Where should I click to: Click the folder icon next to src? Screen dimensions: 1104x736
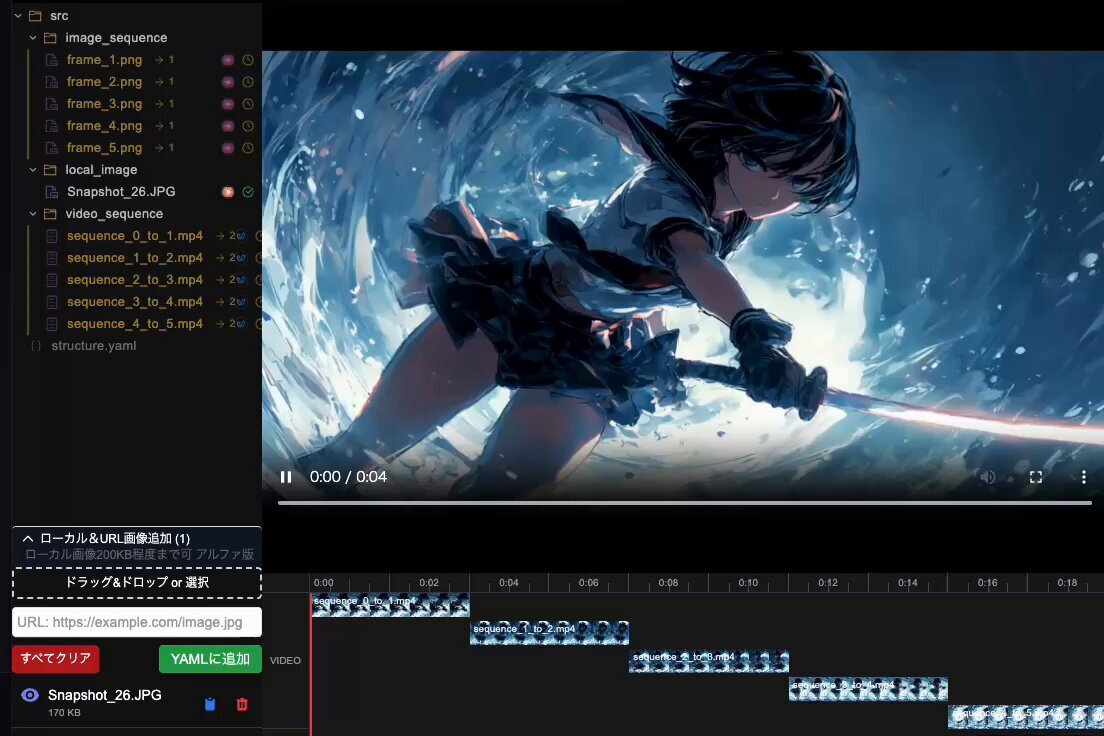(35, 15)
